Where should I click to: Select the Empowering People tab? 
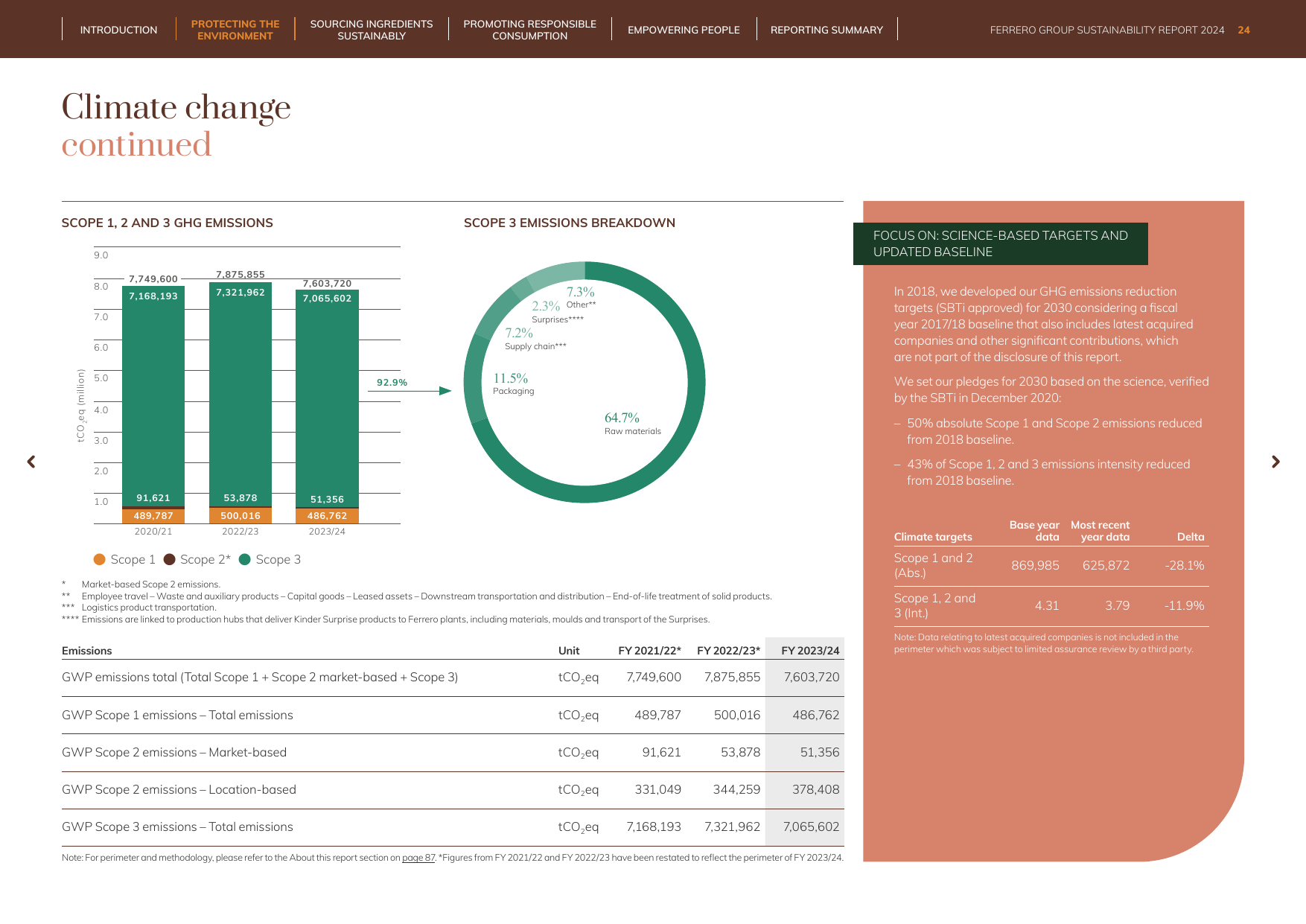pos(684,30)
